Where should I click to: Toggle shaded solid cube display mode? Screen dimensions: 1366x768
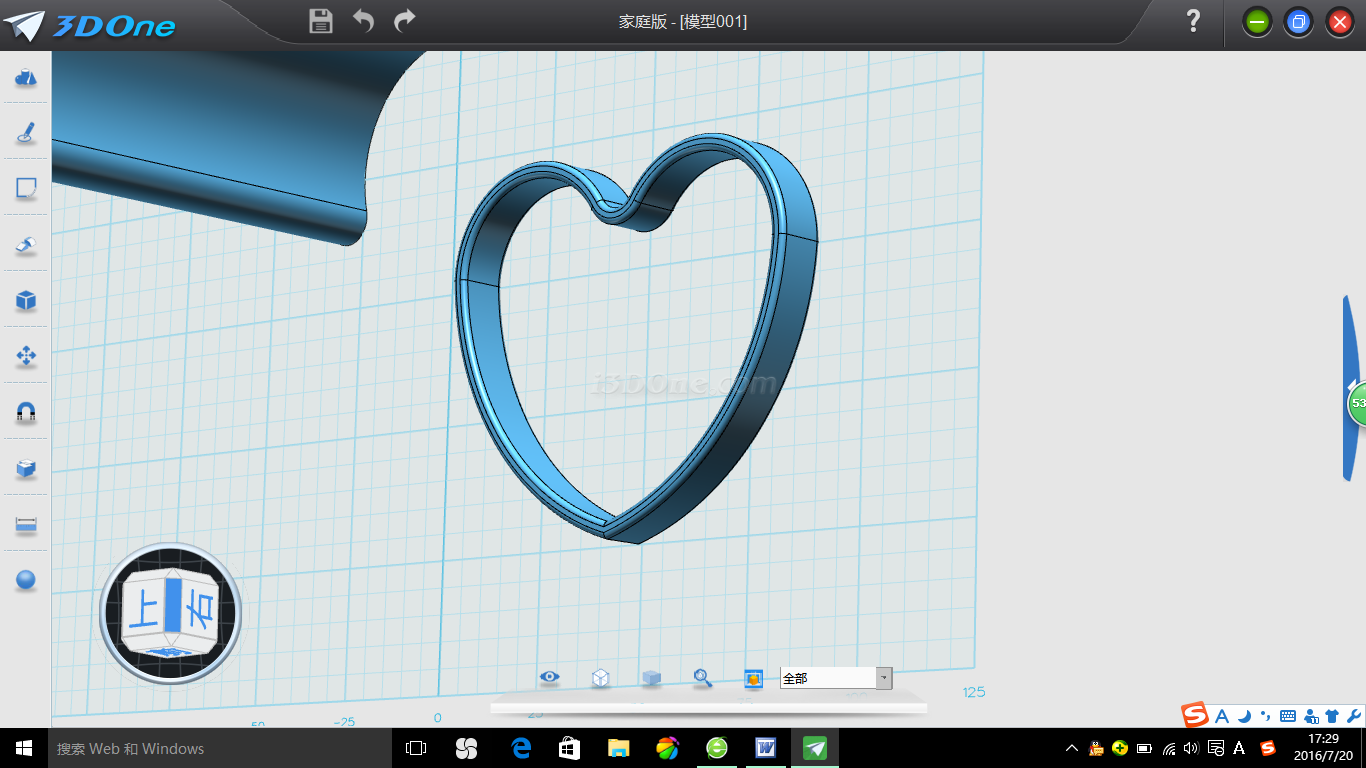[651, 678]
